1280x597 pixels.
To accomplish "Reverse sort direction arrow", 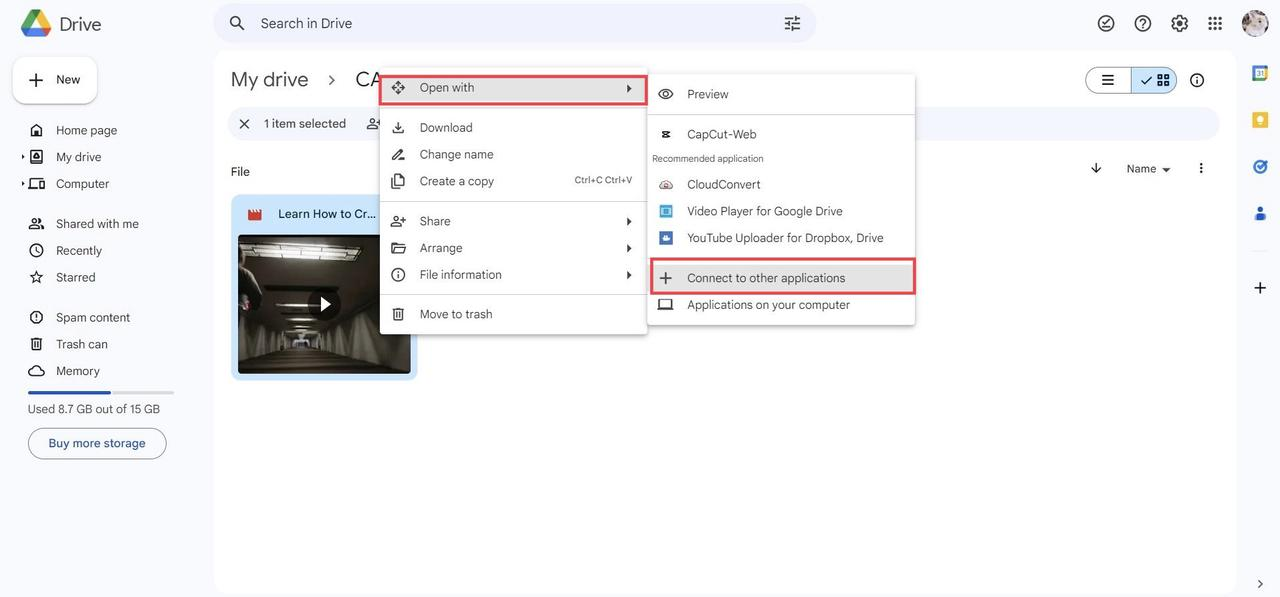I will click(1096, 168).
